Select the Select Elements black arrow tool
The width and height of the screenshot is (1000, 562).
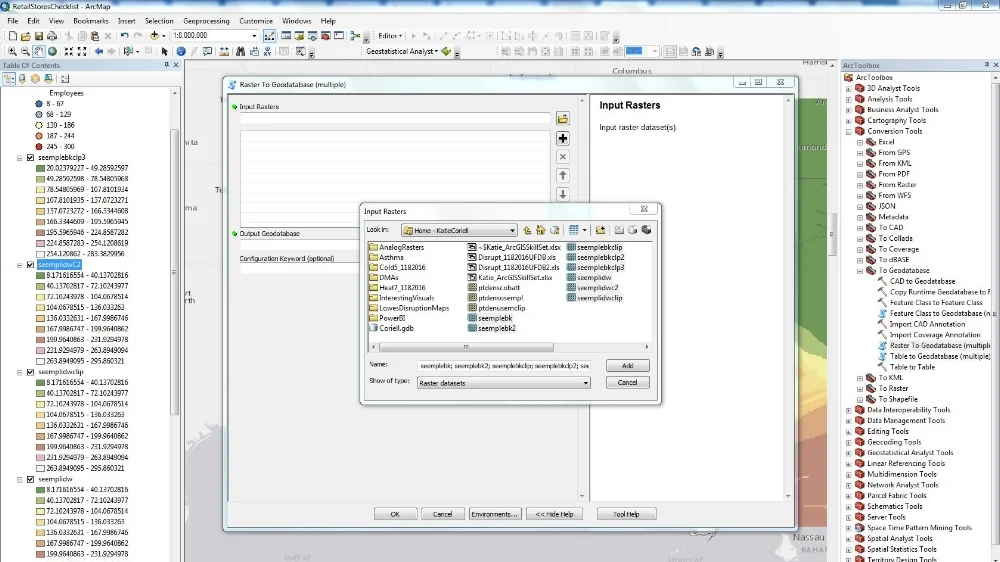tap(165, 52)
